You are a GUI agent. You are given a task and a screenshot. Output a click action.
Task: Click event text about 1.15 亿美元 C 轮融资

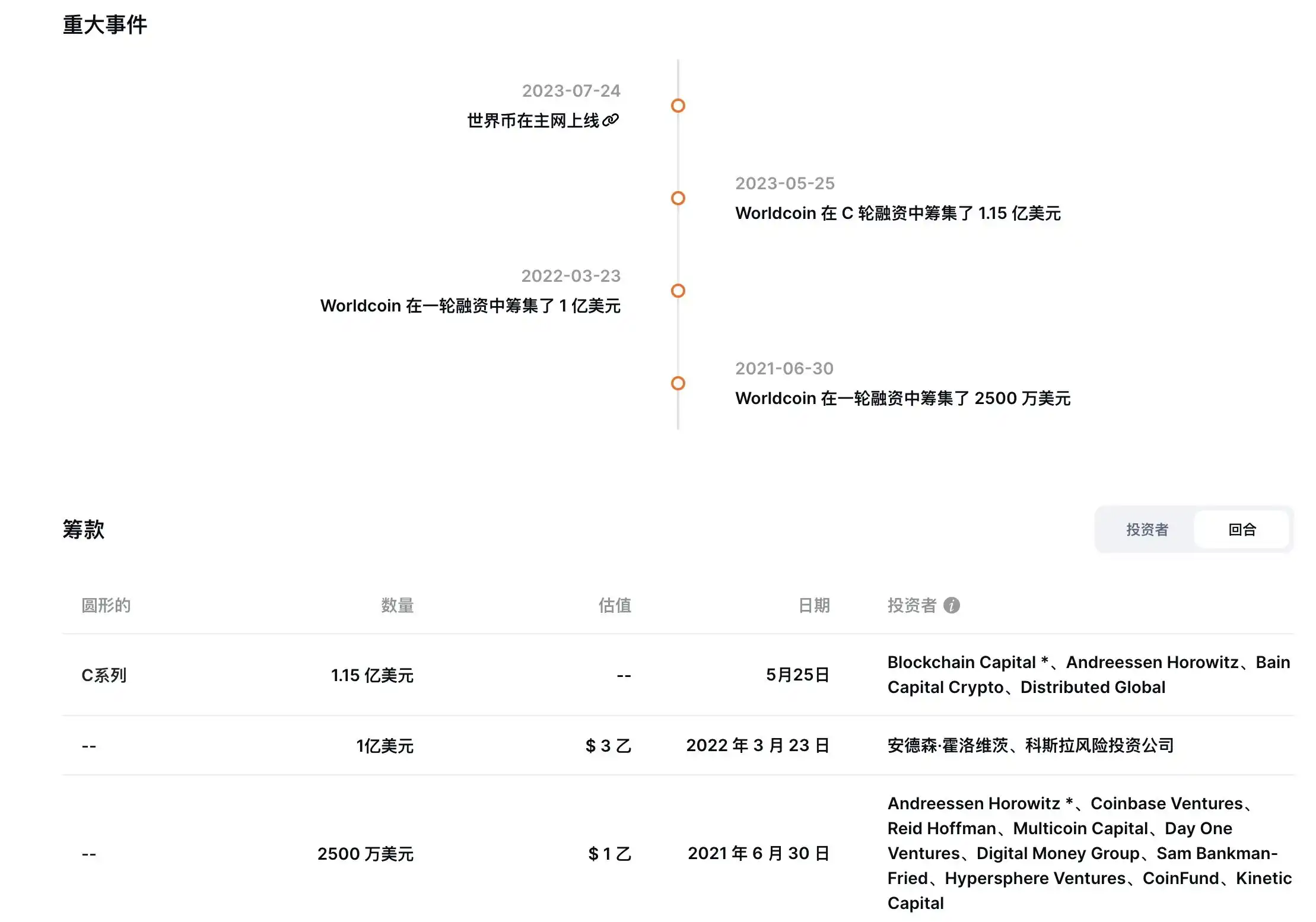click(x=898, y=213)
